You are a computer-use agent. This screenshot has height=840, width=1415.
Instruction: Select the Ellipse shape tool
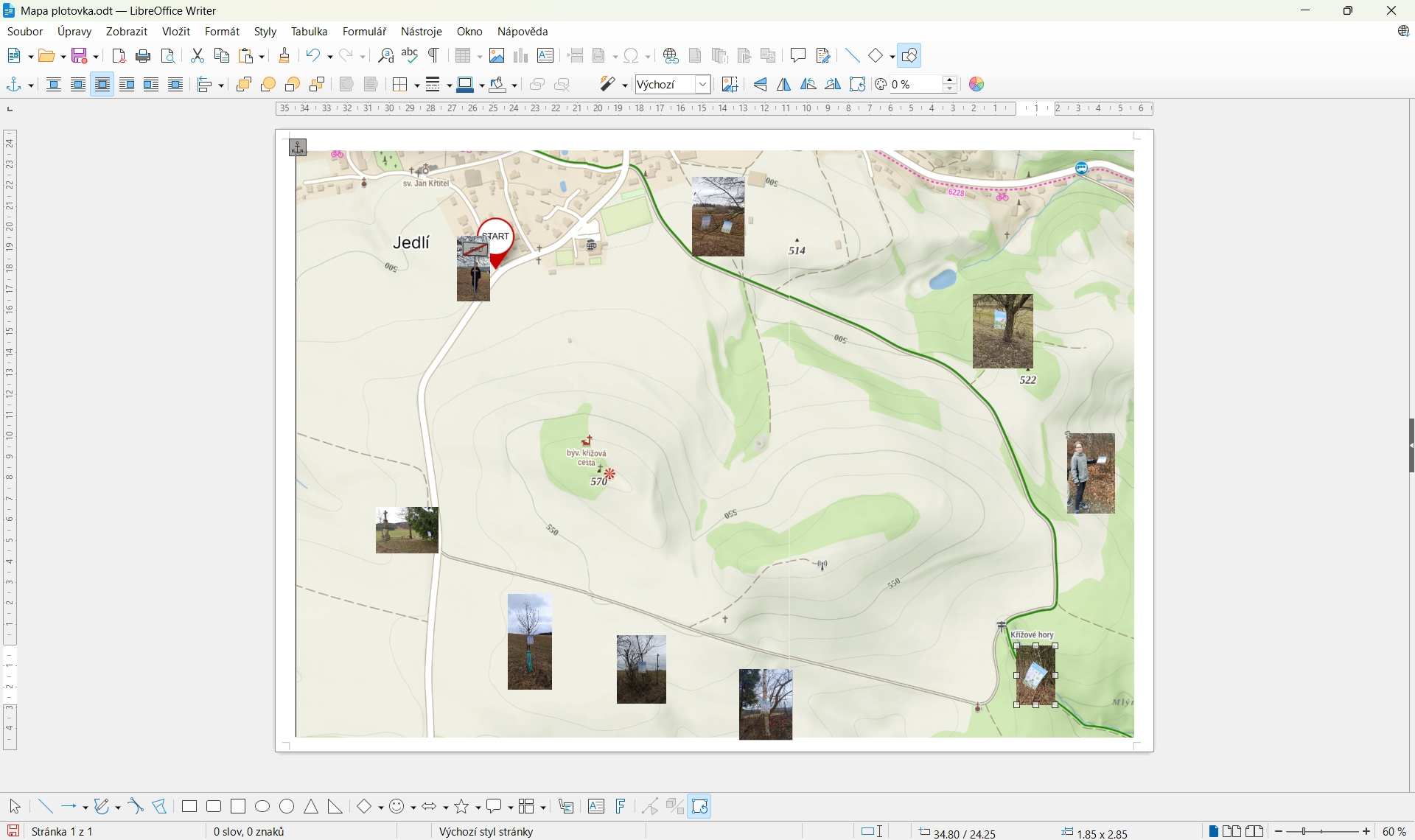[262, 806]
